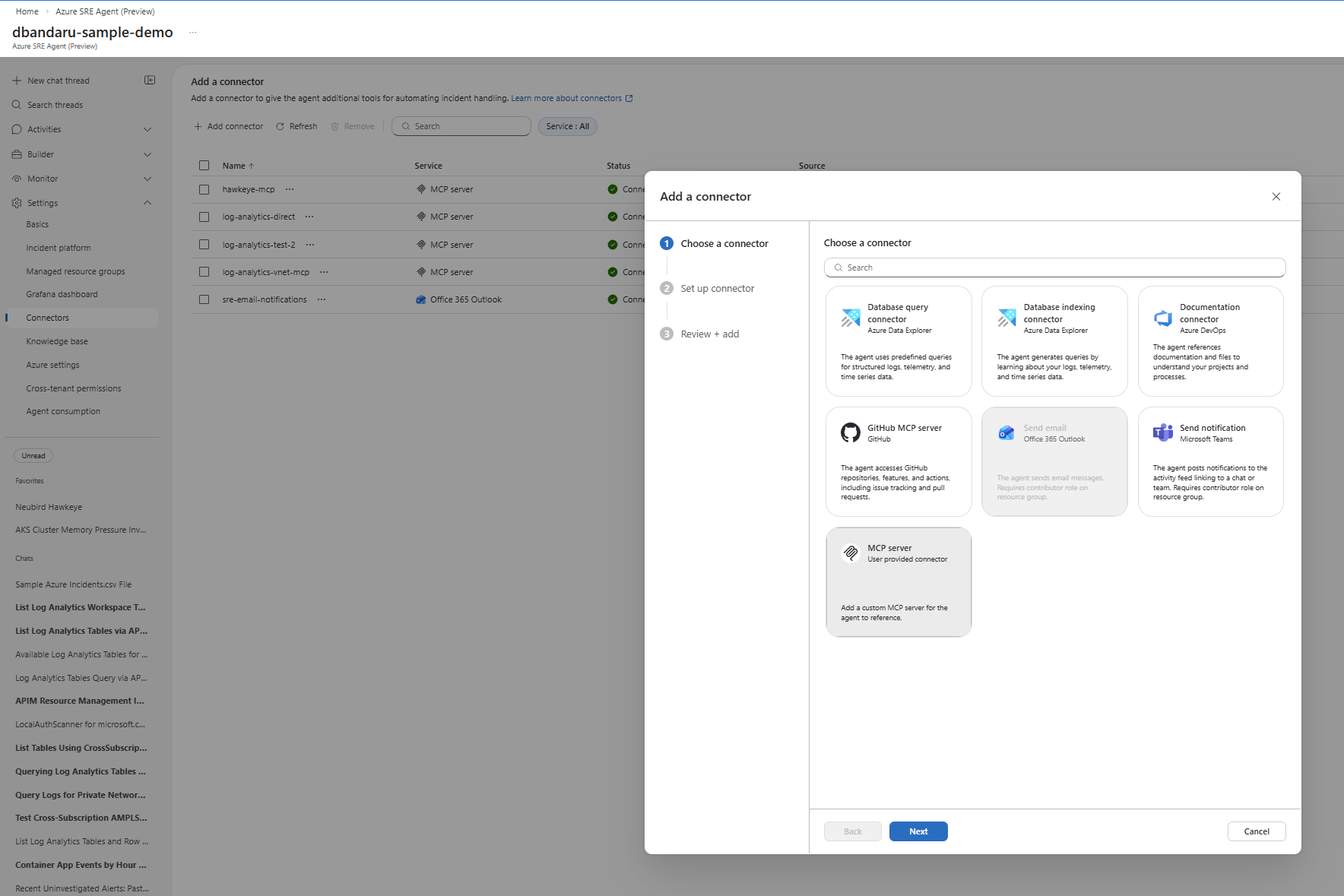Image resolution: width=1344 pixels, height=896 pixels.
Task: Check the checkbox for hawkeye-mcp connector
Action: pyautogui.click(x=204, y=189)
